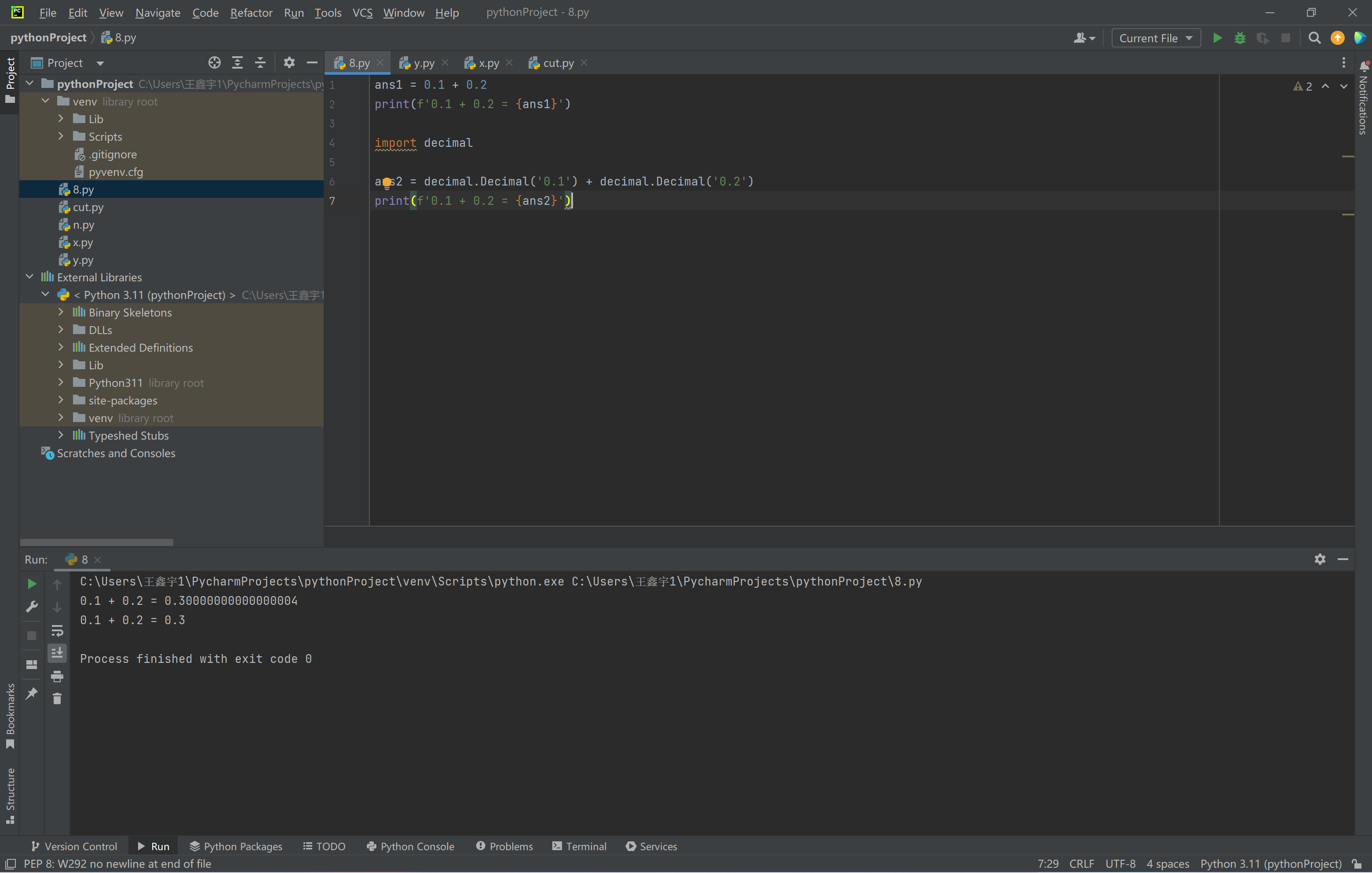Switch to the cut.py editor tab
The height and width of the screenshot is (873, 1372).
[x=558, y=63]
